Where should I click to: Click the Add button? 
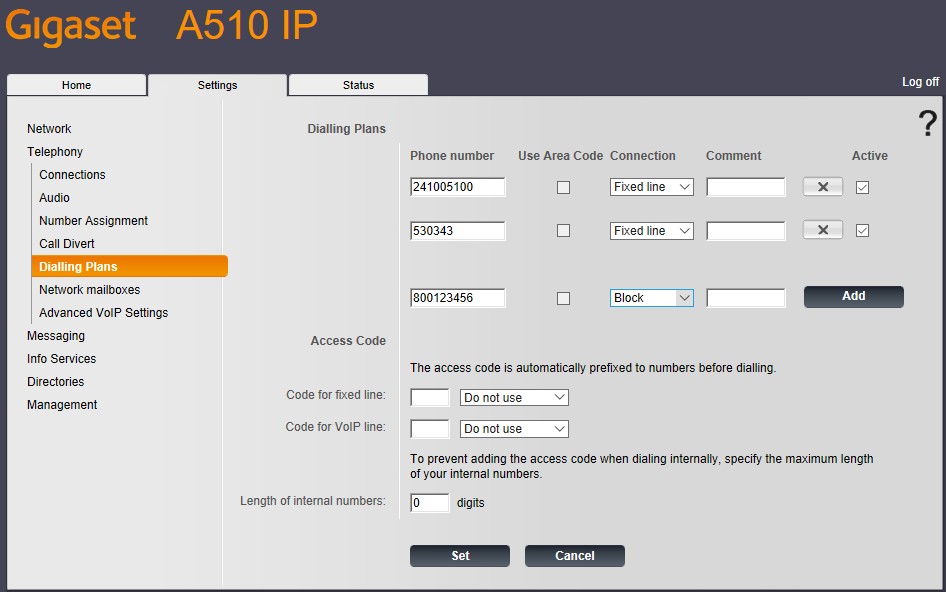[854, 296]
